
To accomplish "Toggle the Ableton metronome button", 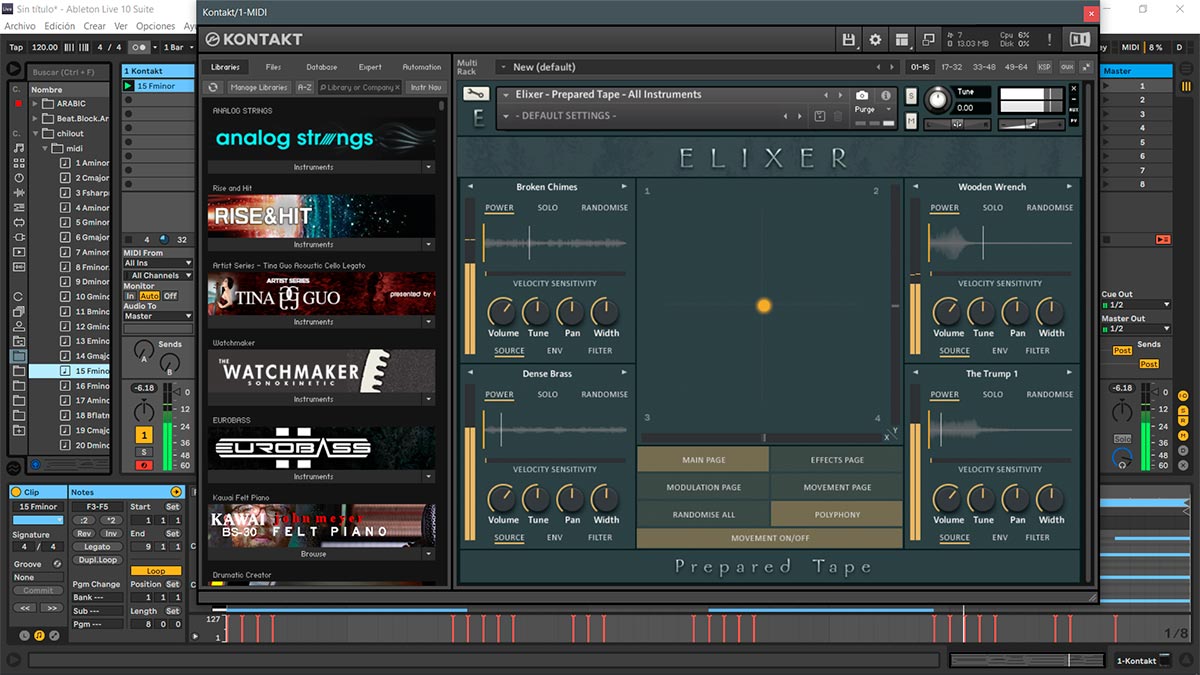I will (x=140, y=47).
